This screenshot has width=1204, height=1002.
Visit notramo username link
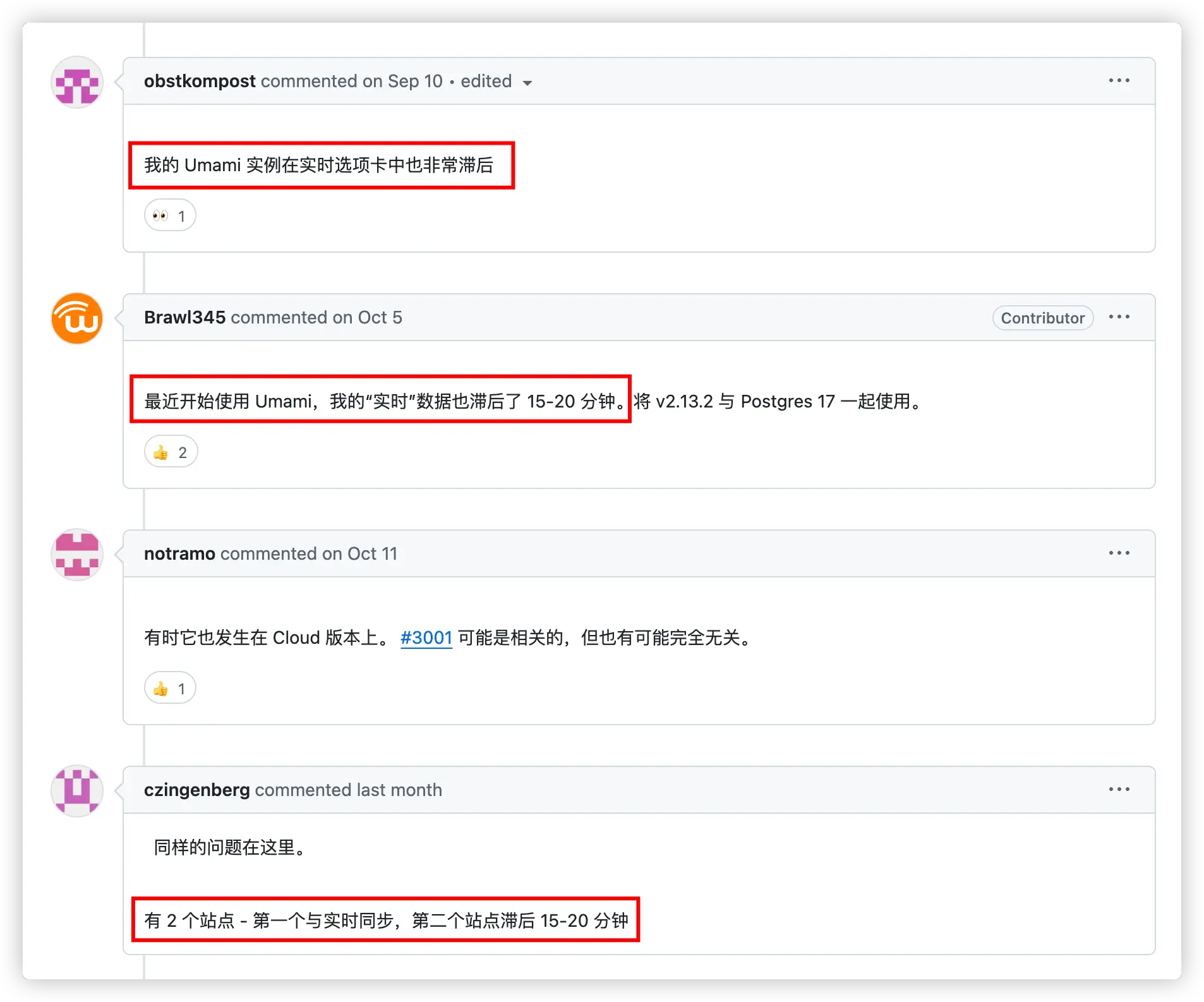coord(179,553)
